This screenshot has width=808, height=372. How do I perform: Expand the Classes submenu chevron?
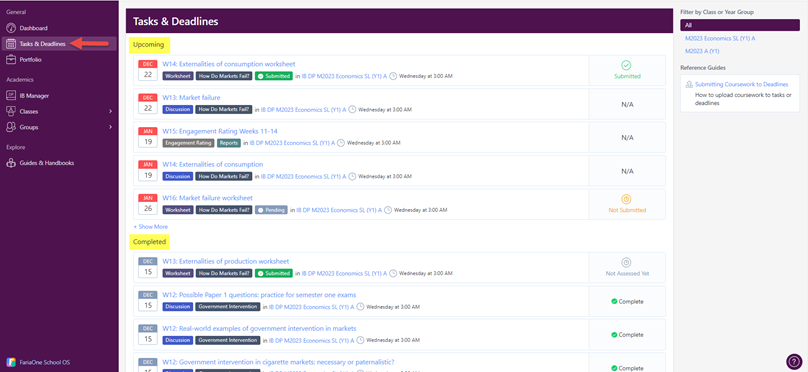pyautogui.click(x=110, y=111)
